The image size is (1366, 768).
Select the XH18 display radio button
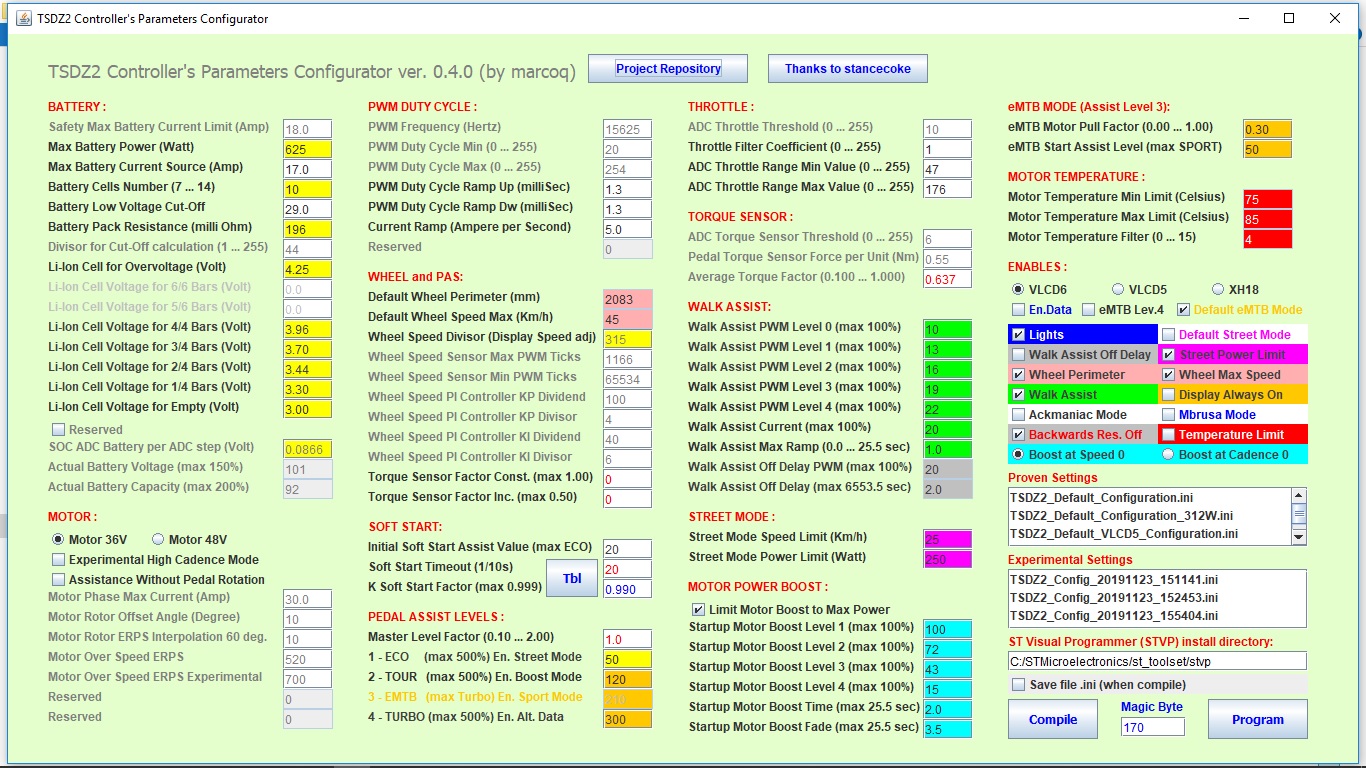point(1218,289)
